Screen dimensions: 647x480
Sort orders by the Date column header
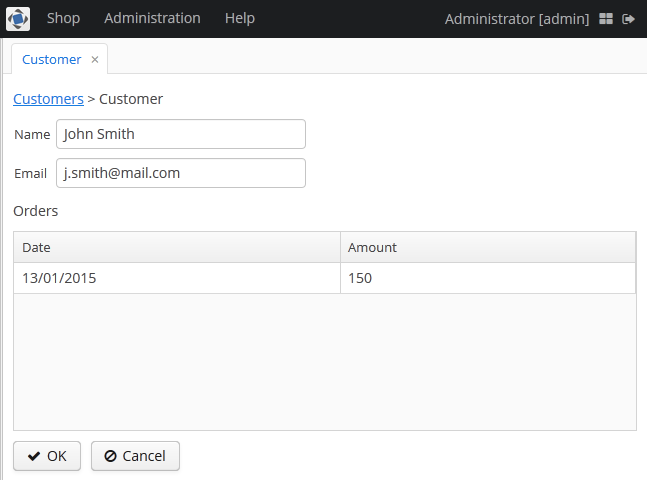(176, 247)
